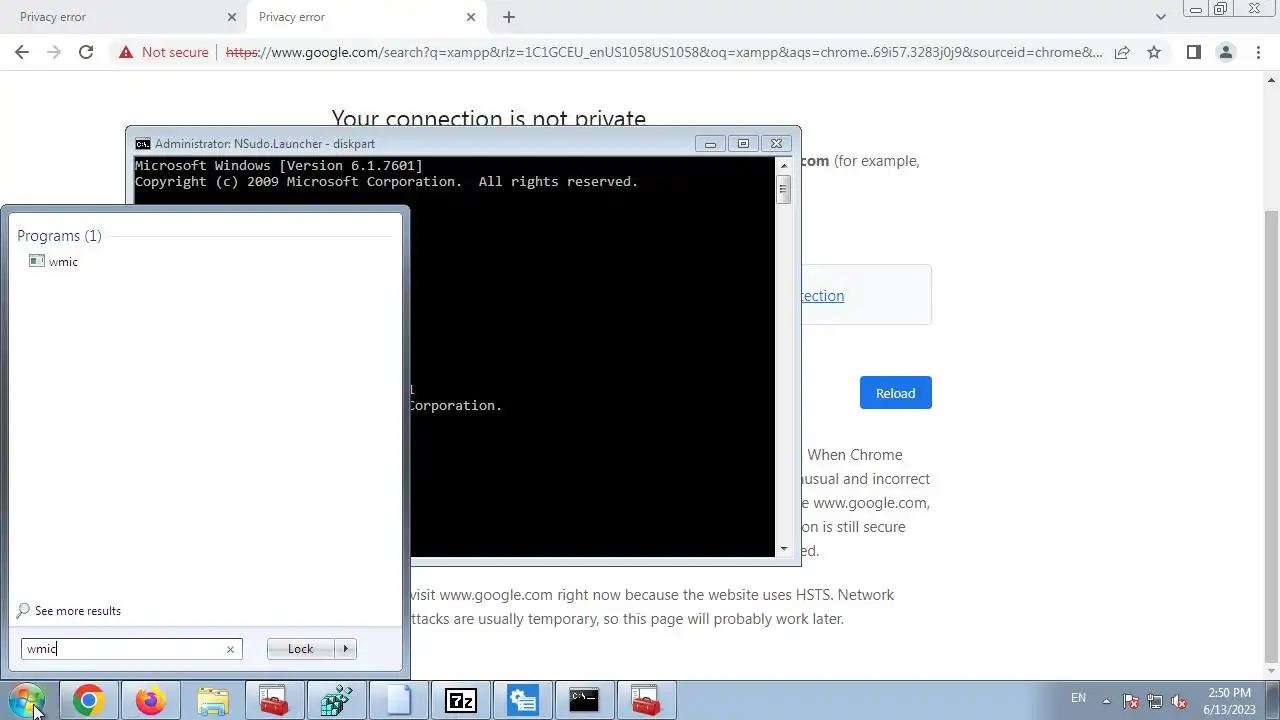
Task: Open a new Chrome tab
Action: pos(509,17)
